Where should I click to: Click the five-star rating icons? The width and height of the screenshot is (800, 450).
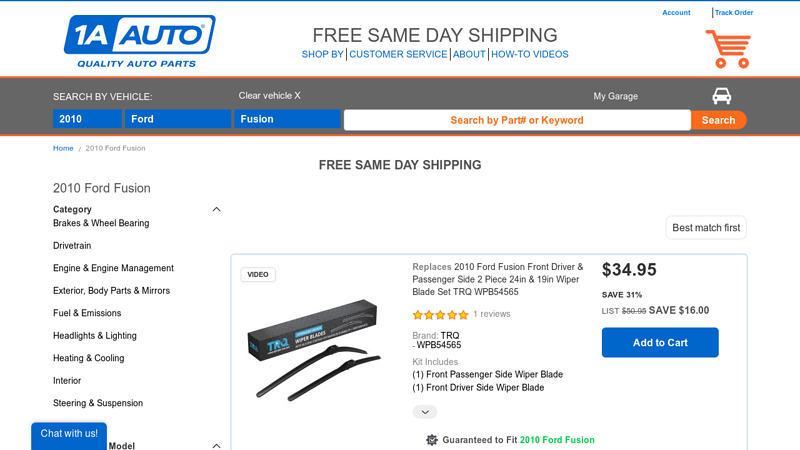click(x=440, y=314)
